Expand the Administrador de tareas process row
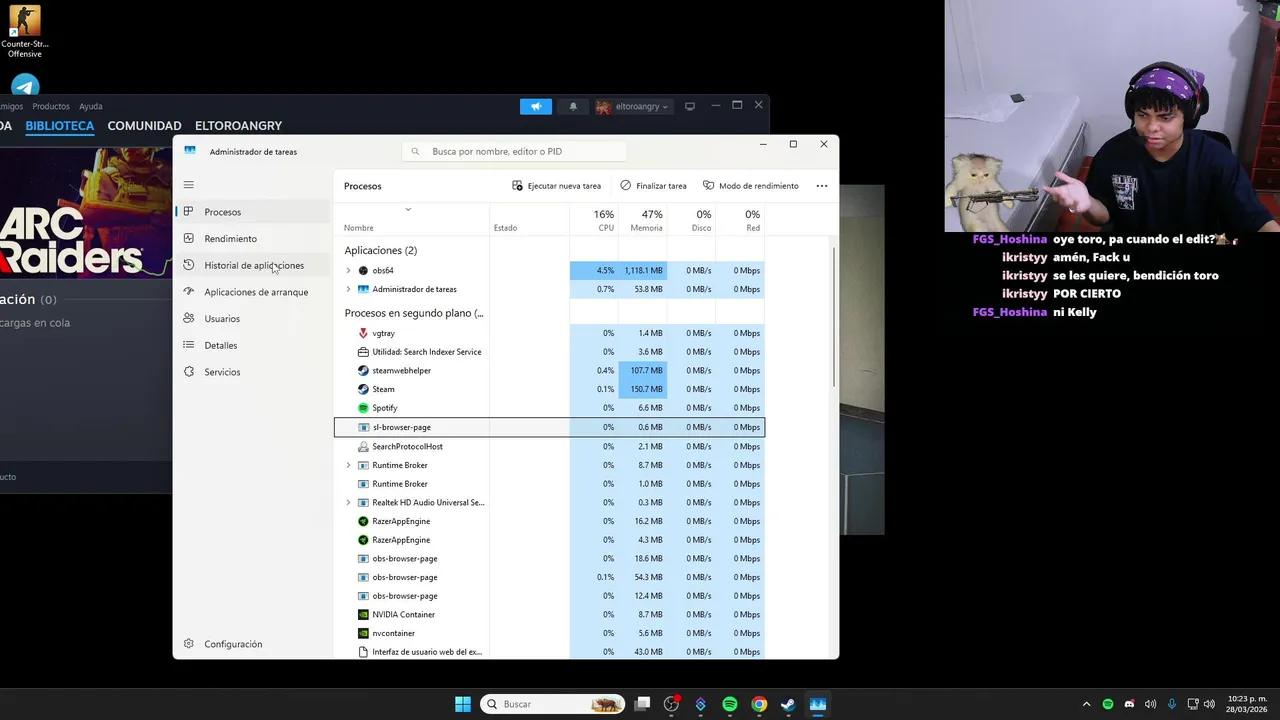The height and width of the screenshot is (720, 1280). pyautogui.click(x=348, y=289)
